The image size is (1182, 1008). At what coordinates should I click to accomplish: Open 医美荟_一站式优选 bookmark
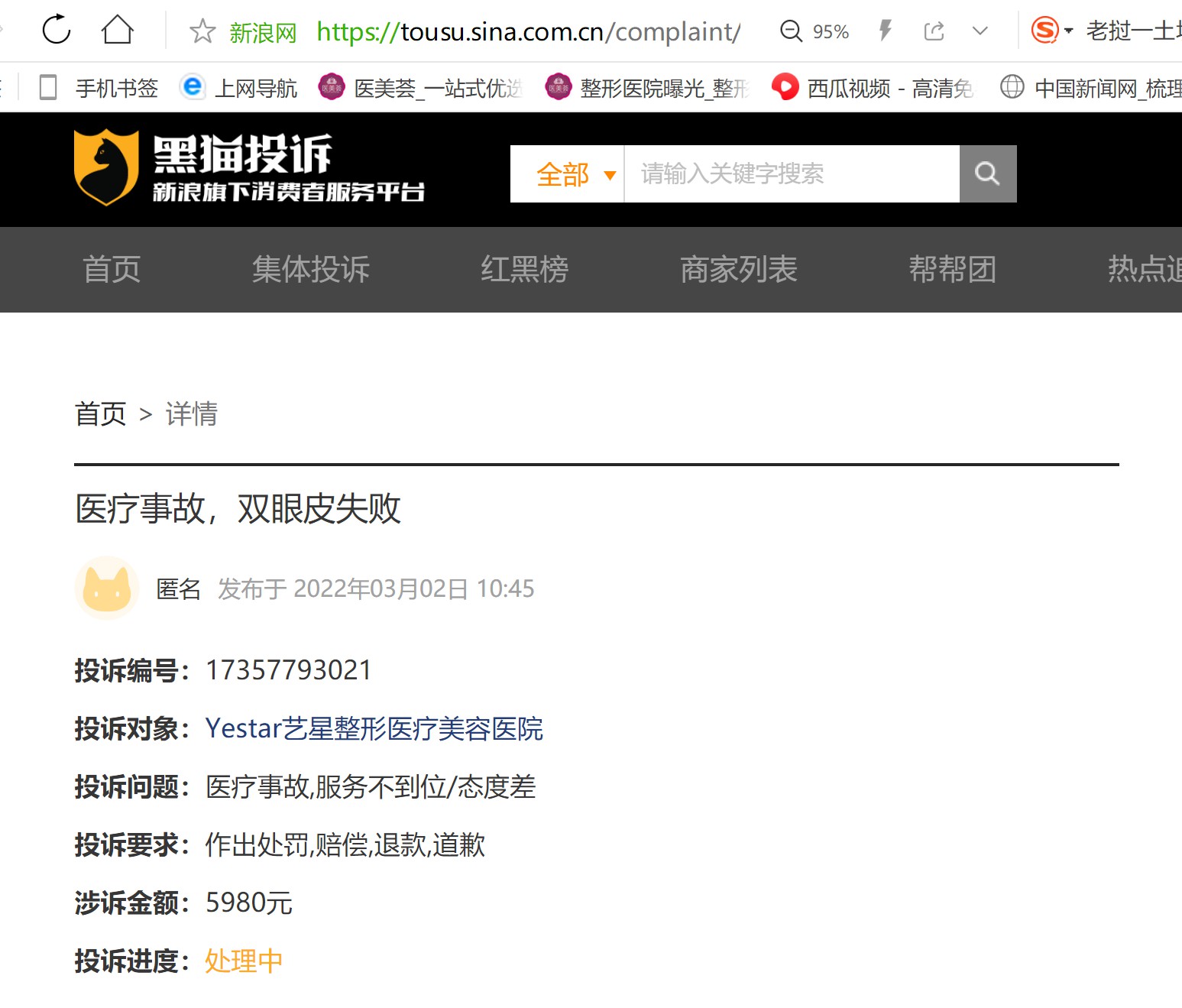click(421, 88)
